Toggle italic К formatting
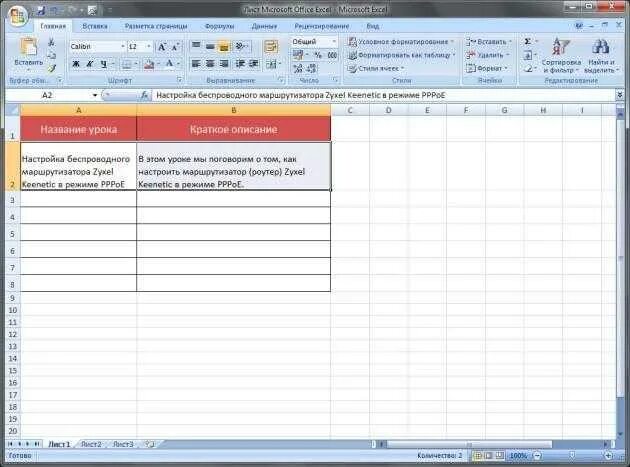 coord(90,64)
